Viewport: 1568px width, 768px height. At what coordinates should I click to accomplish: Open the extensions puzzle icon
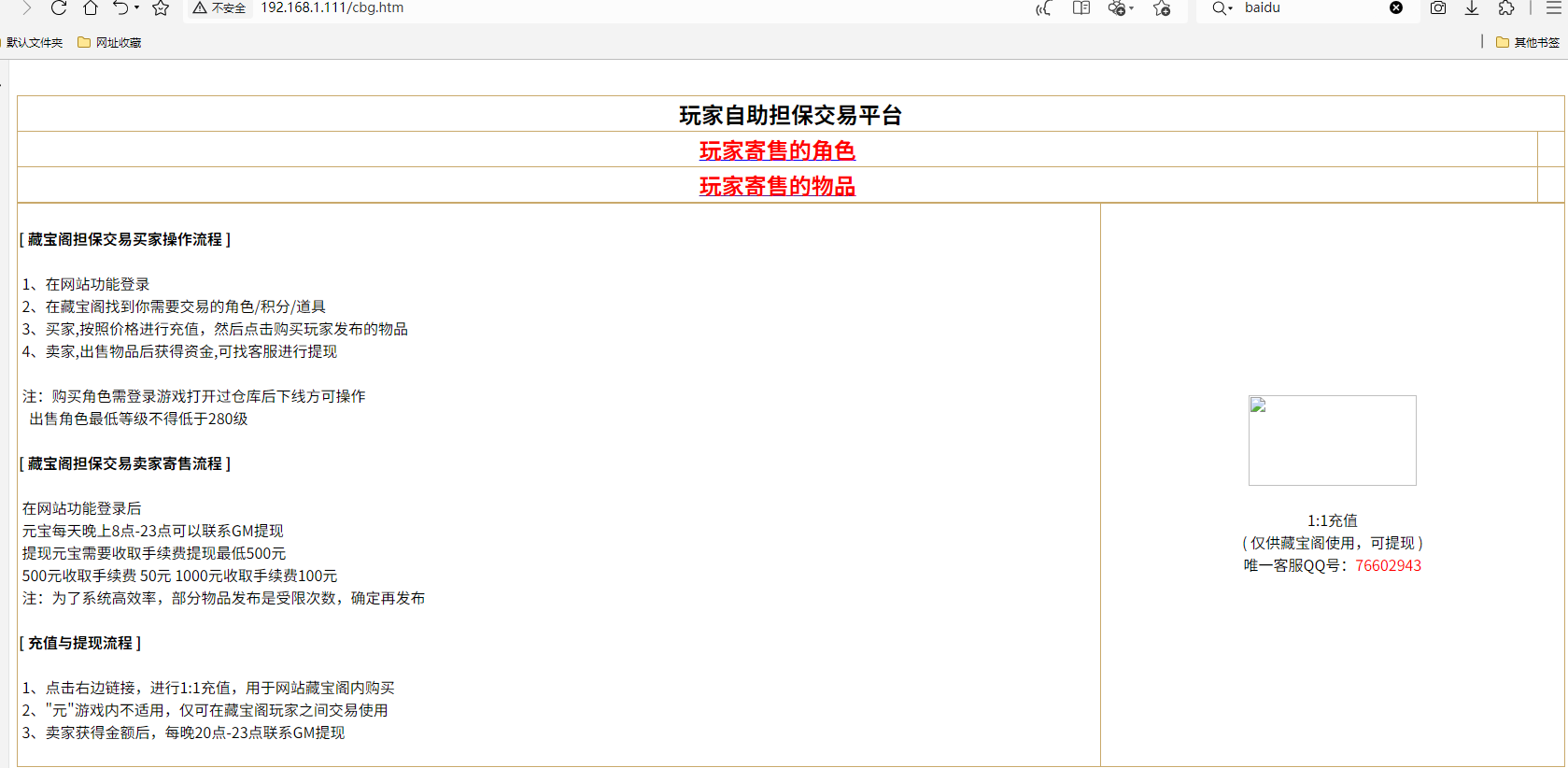1506,7
